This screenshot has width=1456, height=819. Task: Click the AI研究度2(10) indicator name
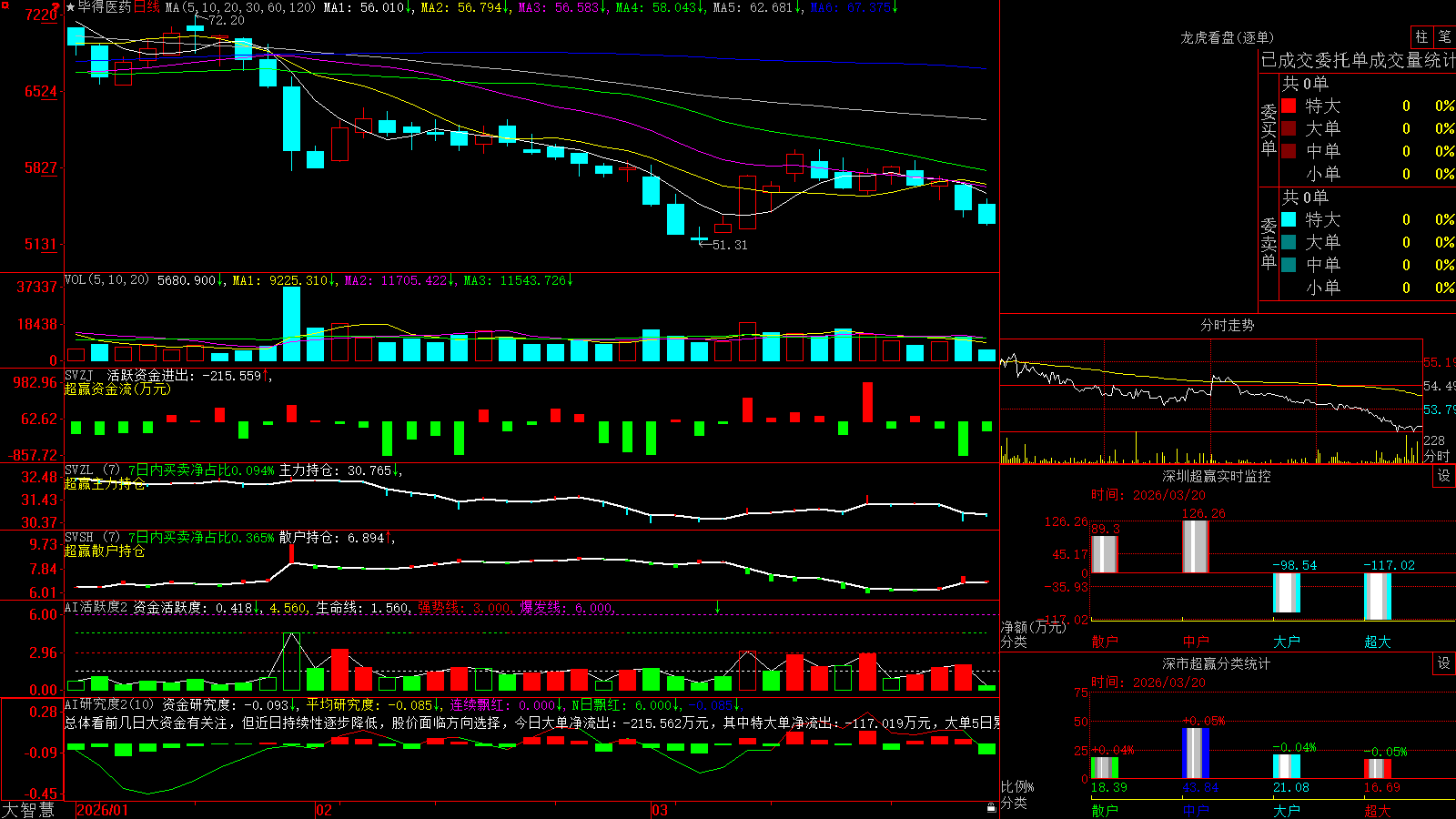tap(109, 704)
